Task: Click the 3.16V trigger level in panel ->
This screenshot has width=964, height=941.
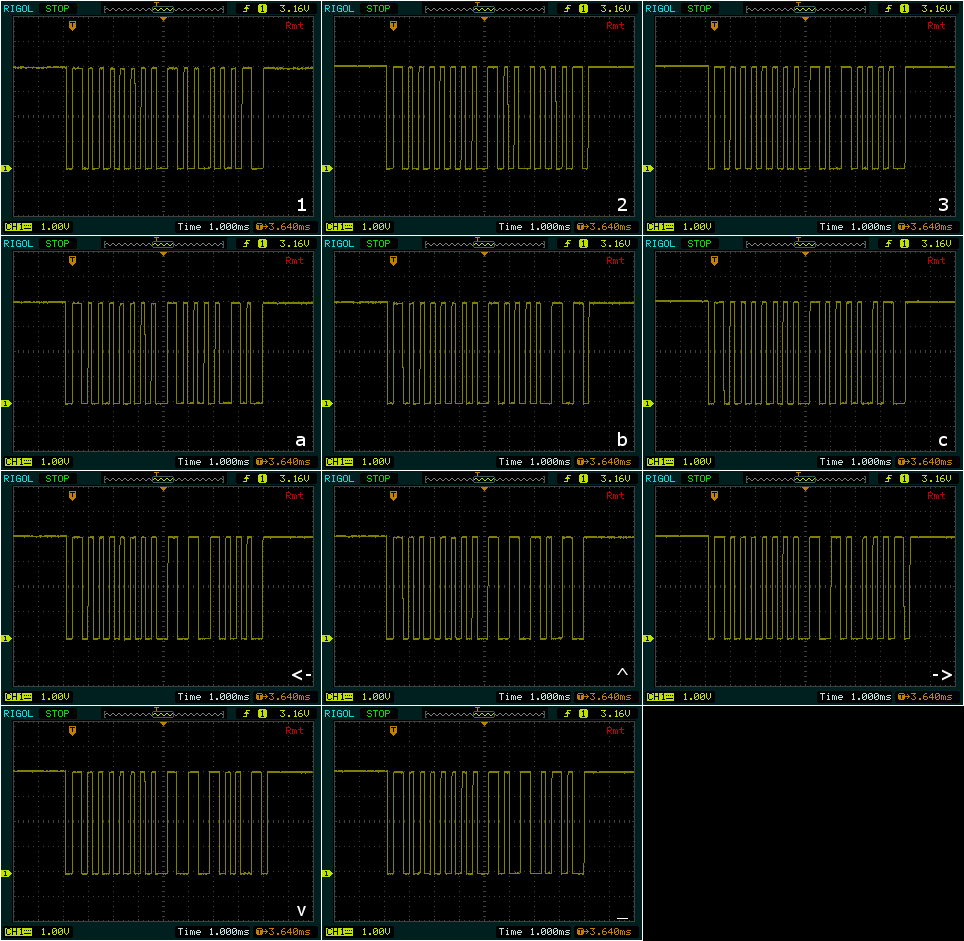Action: coord(936,478)
